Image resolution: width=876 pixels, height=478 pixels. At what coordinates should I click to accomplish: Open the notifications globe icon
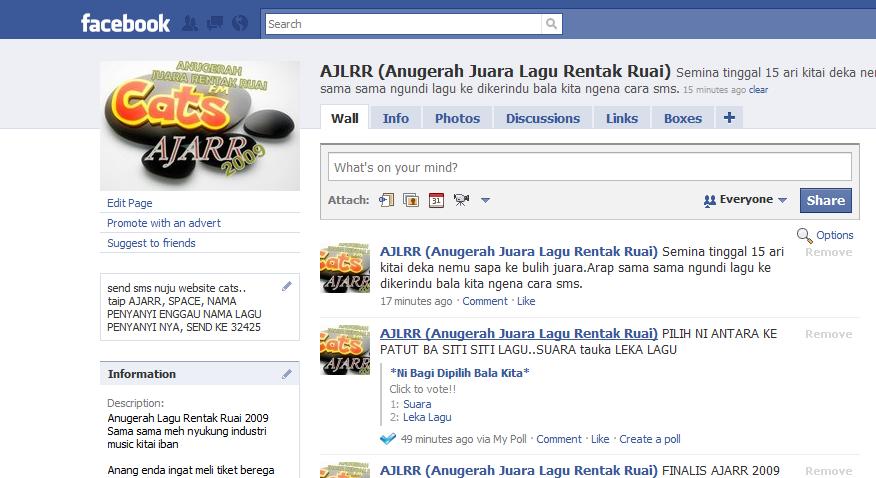(240, 23)
